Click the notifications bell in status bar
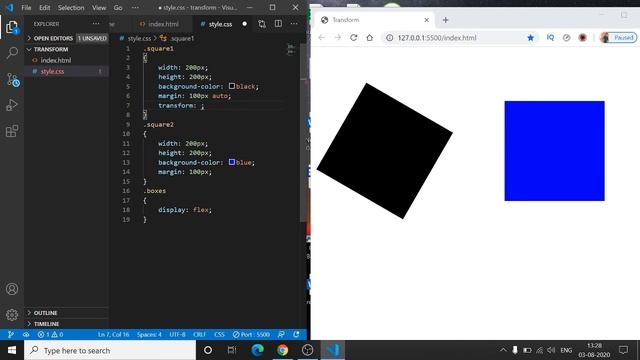 [x=296, y=334]
